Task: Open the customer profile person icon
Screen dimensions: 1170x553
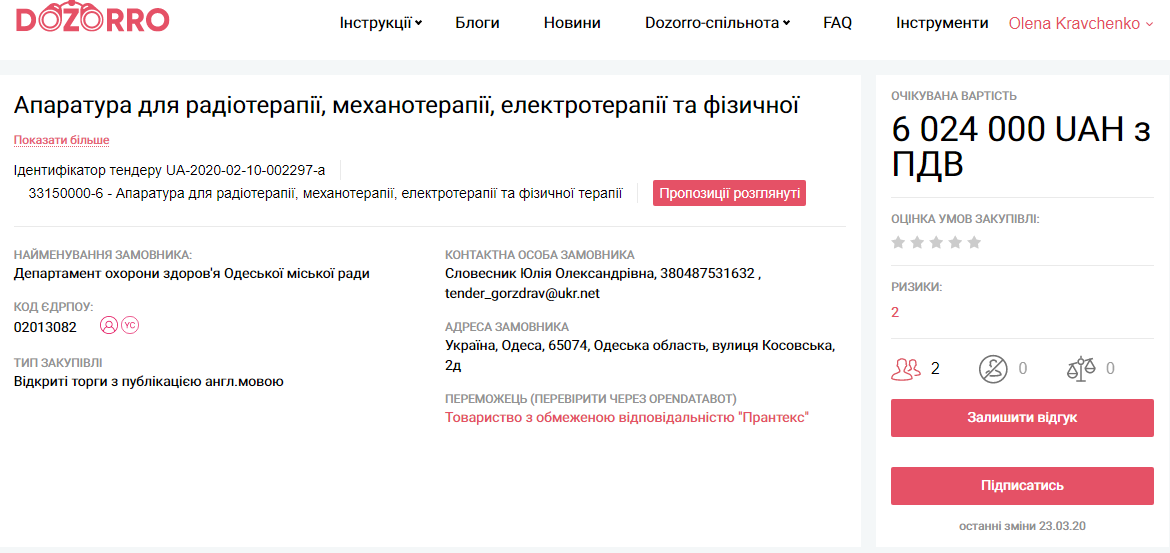Action: coord(109,325)
